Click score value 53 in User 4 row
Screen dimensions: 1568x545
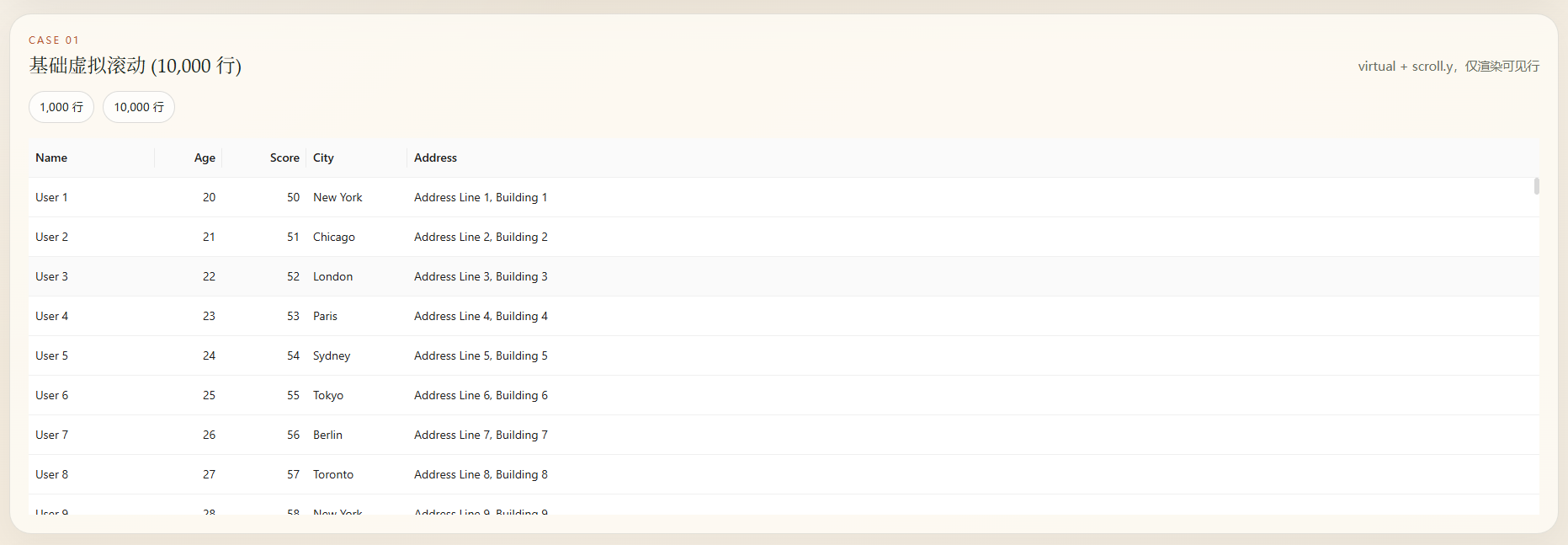click(x=264, y=316)
